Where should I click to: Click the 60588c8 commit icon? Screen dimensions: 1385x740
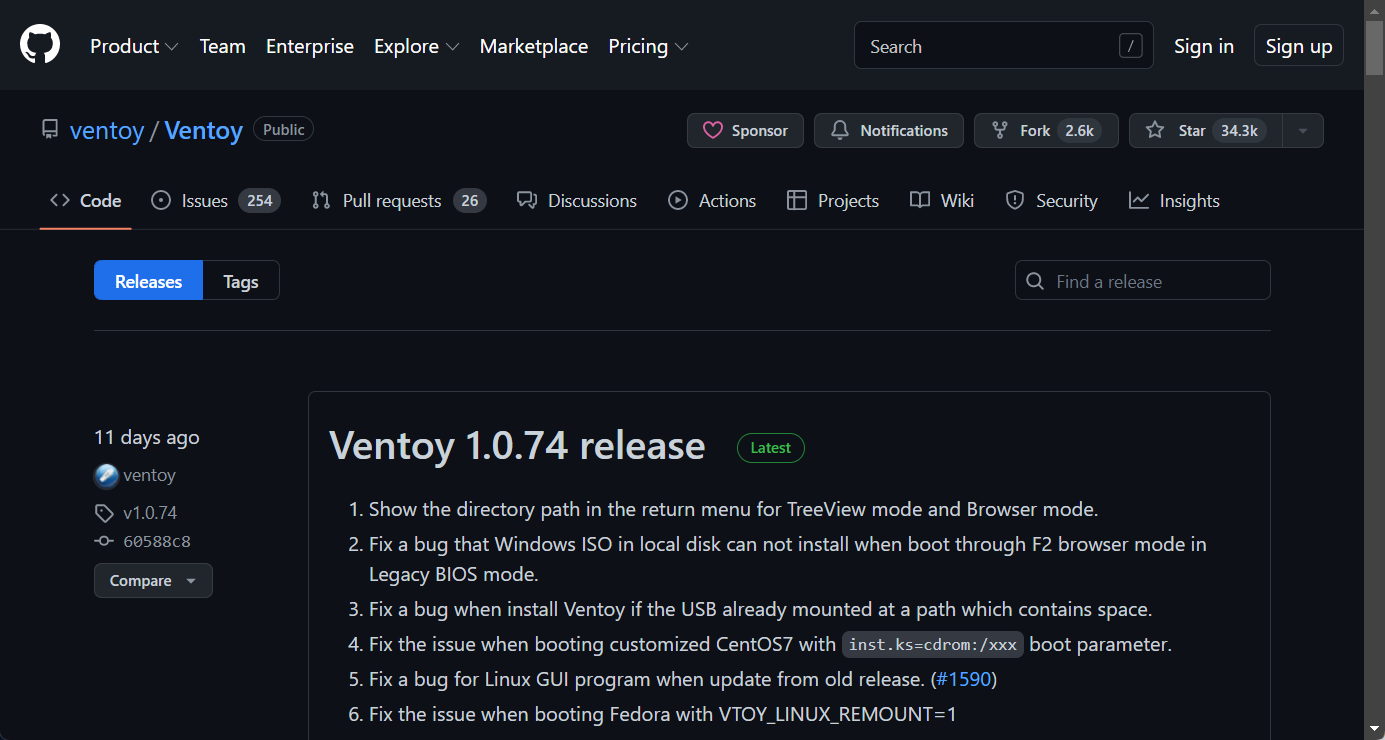tap(104, 541)
